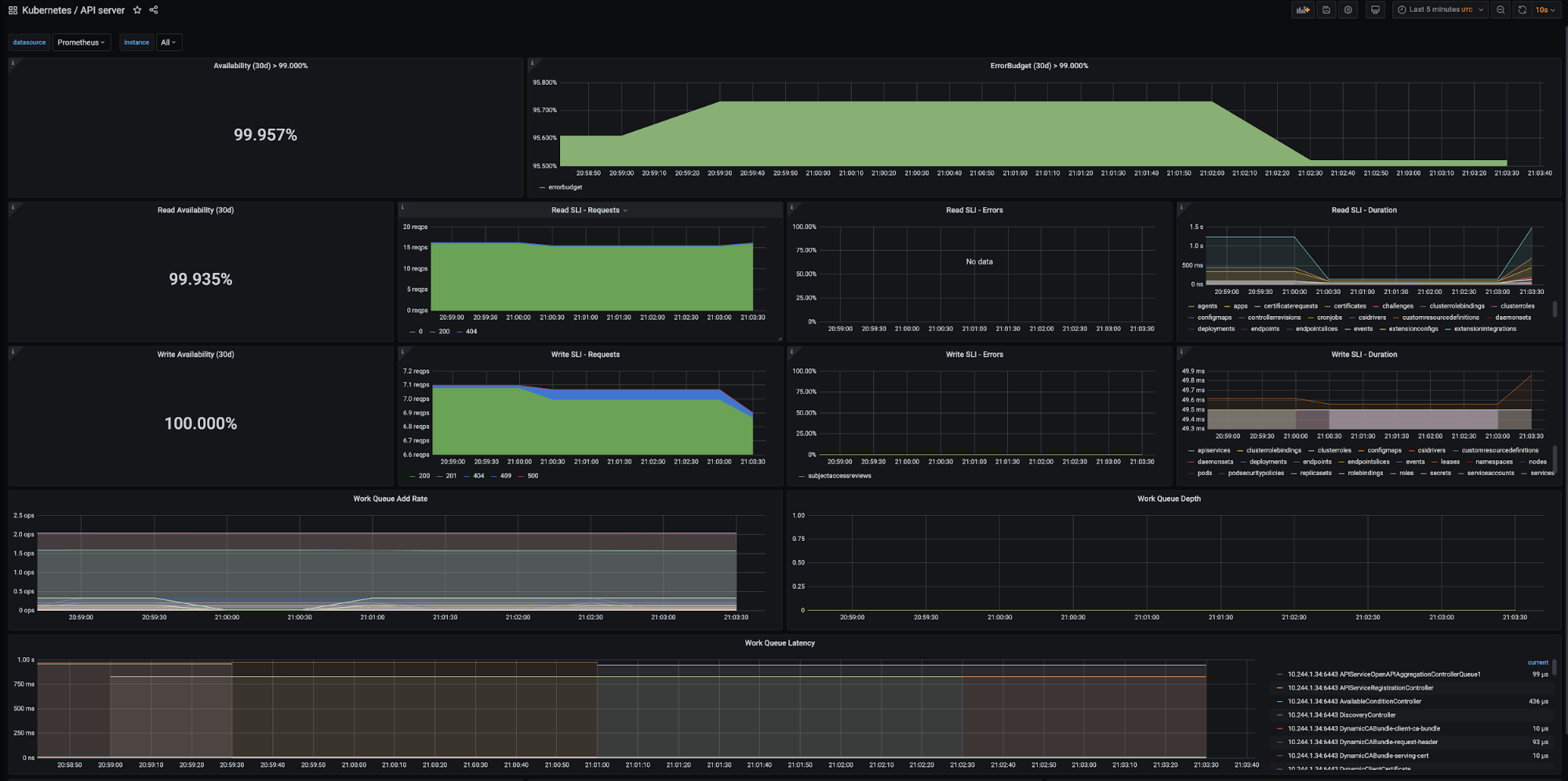Open Write SLI - Errors panel menu
The width and height of the screenshot is (1568, 781).
tap(974, 354)
